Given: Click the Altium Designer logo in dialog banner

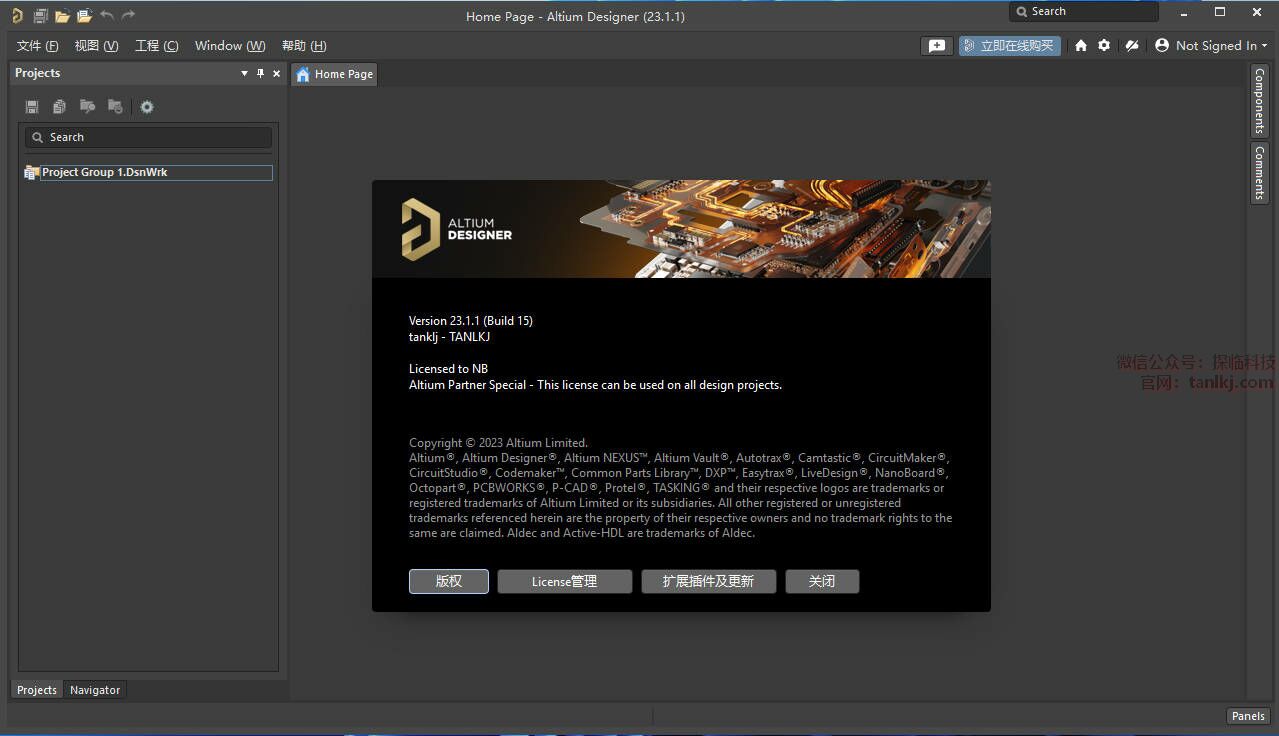Looking at the screenshot, I should click(457, 229).
